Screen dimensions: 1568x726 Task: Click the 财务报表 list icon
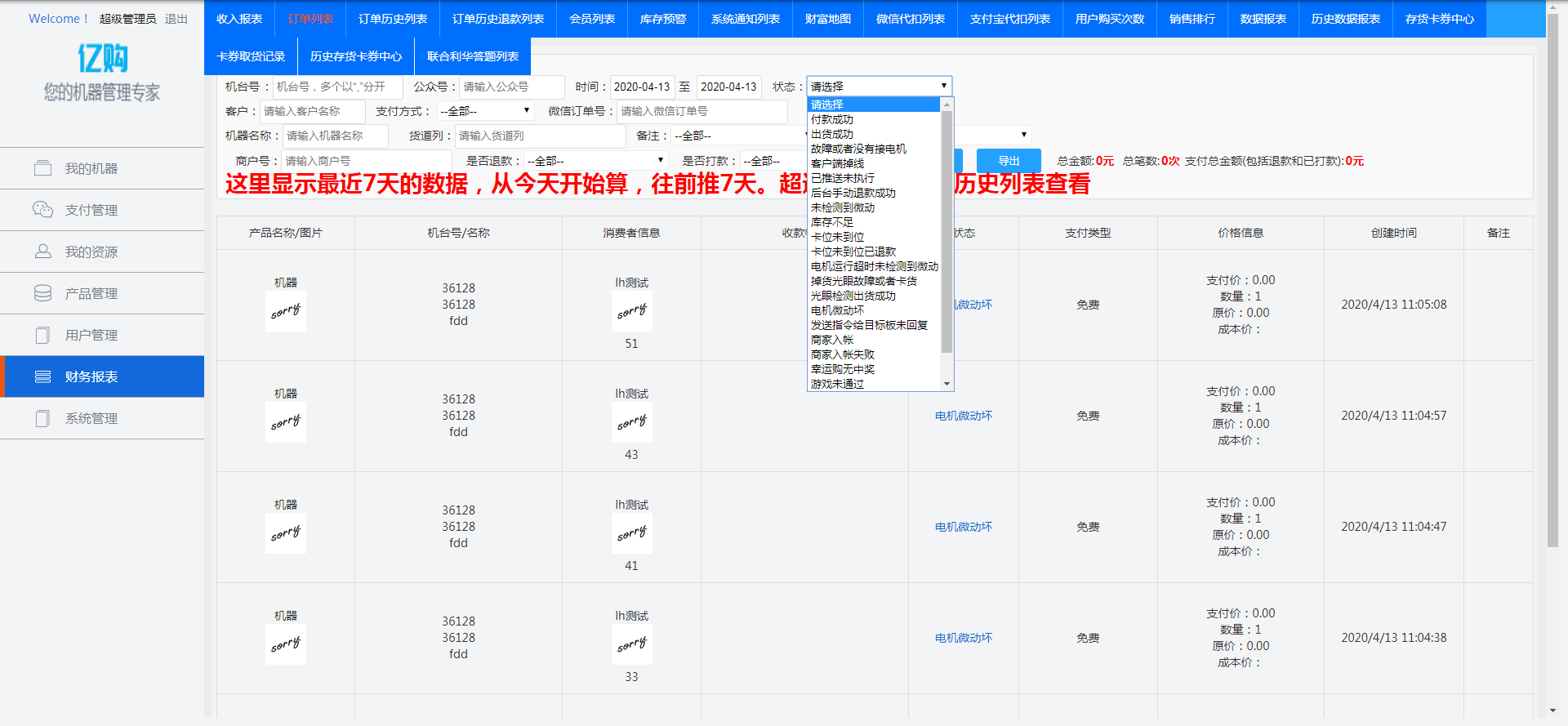tap(42, 376)
